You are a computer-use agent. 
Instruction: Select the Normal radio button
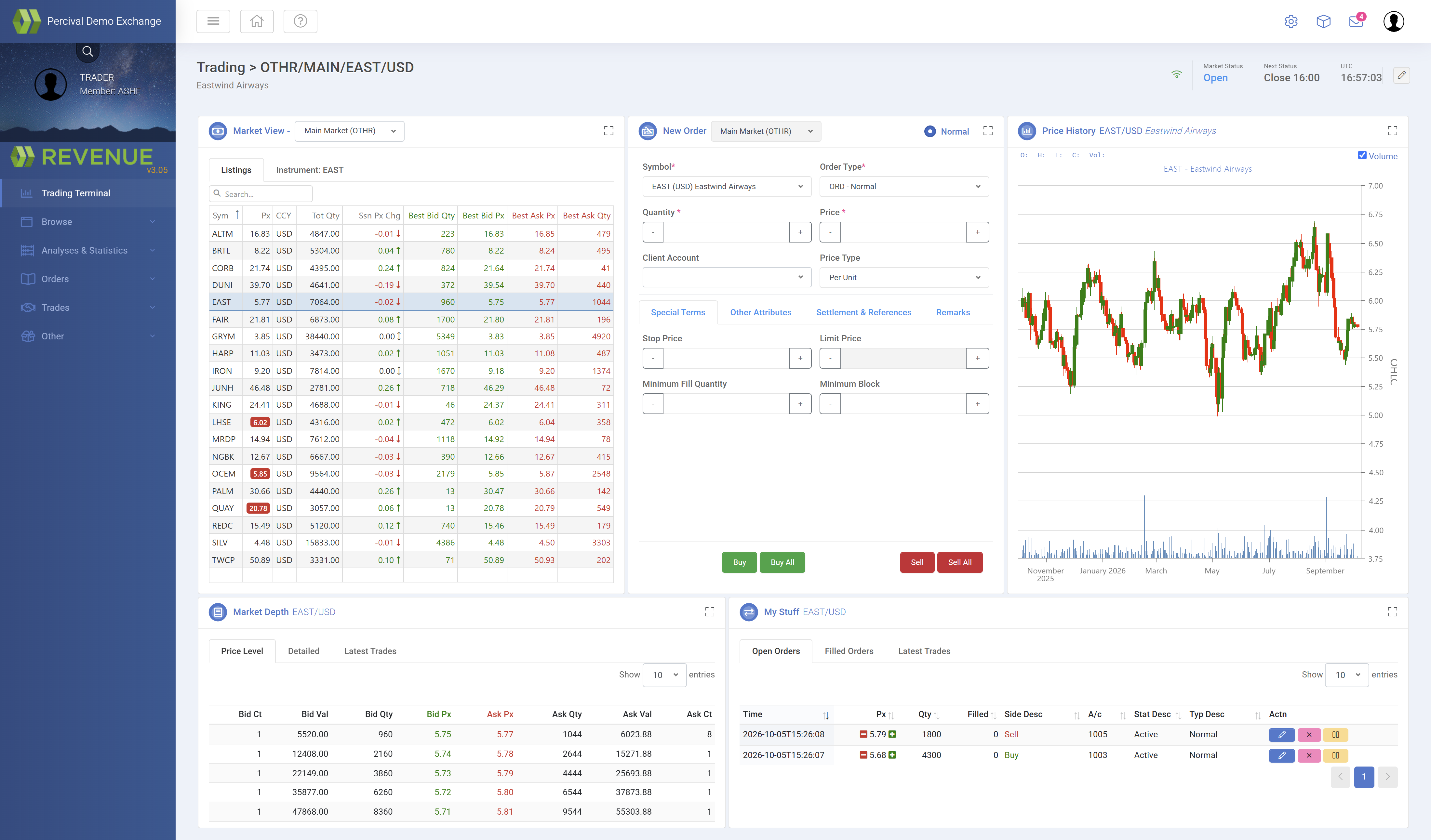(x=929, y=132)
